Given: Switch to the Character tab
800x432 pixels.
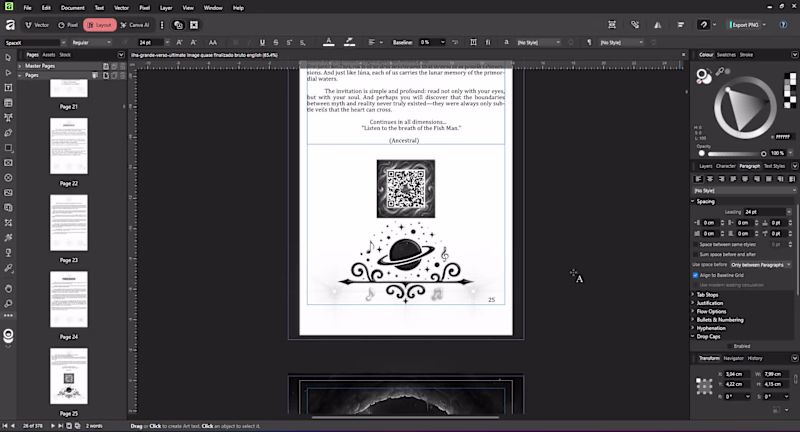Looking at the screenshot, I should tap(726, 166).
